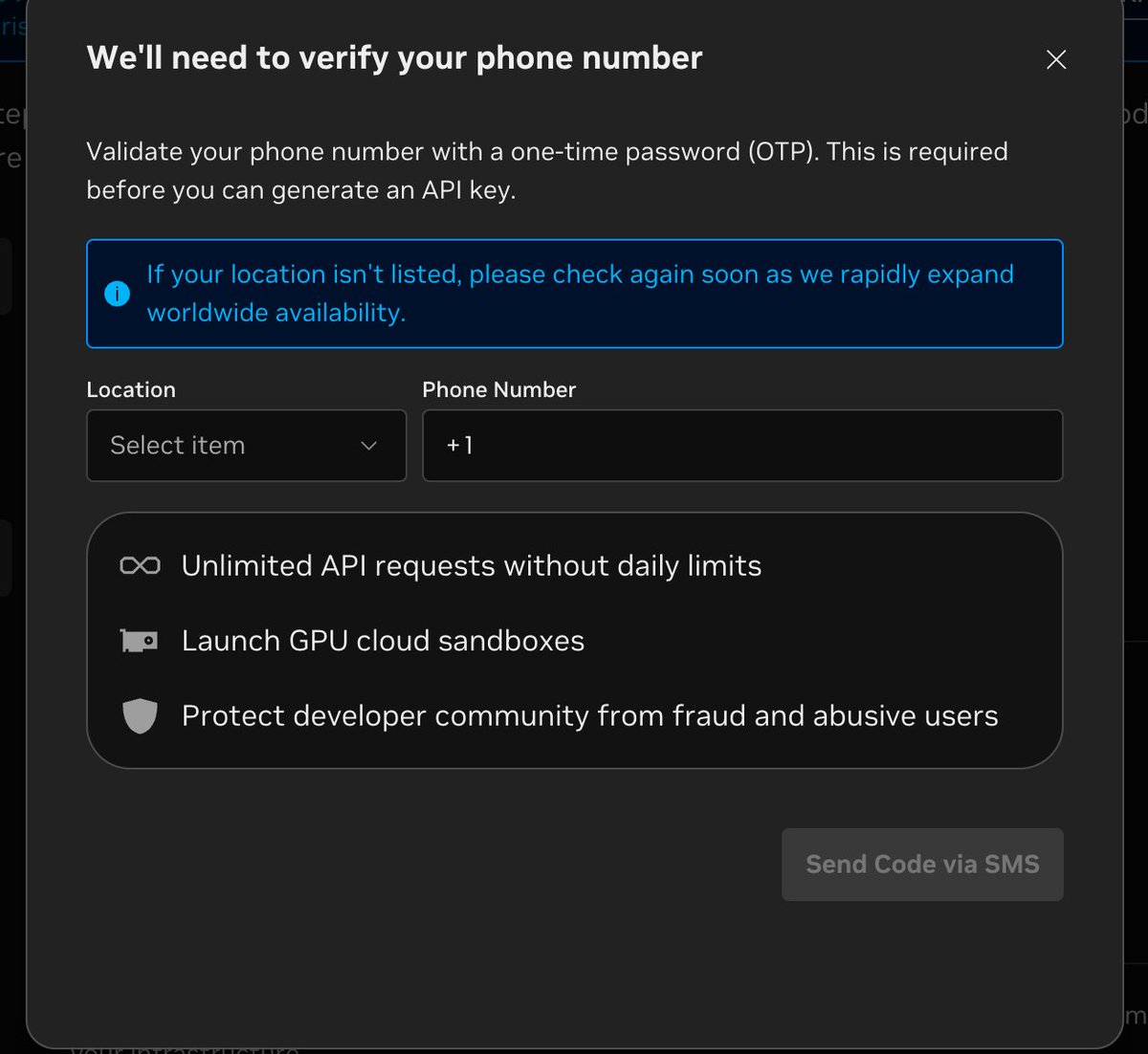Click the 'We'll need to verify your phone number' heading
The width and height of the screenshot is (1148, 1054).
[394, 58]
